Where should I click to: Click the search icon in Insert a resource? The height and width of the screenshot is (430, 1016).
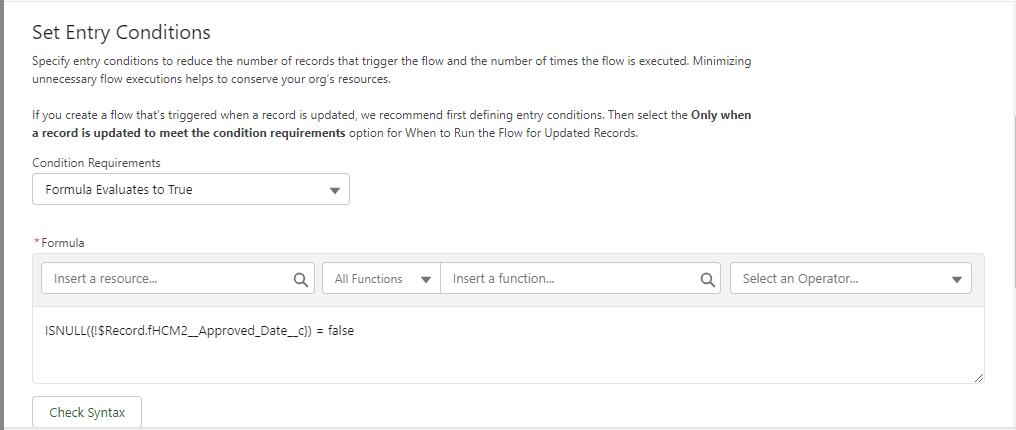click(299, 280)
